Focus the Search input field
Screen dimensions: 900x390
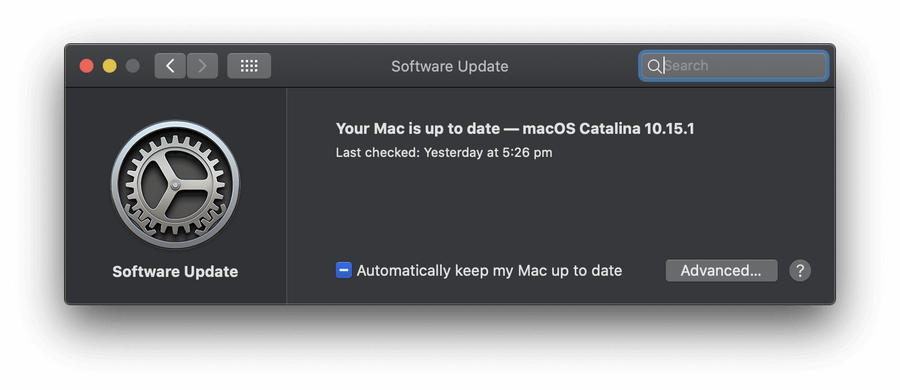734,66
